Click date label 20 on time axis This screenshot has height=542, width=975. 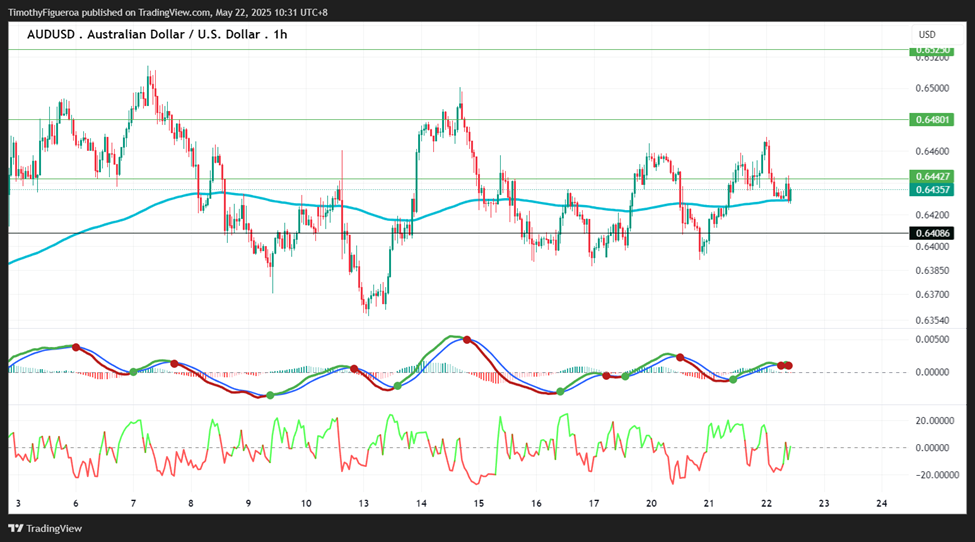[x=652, y=503]
